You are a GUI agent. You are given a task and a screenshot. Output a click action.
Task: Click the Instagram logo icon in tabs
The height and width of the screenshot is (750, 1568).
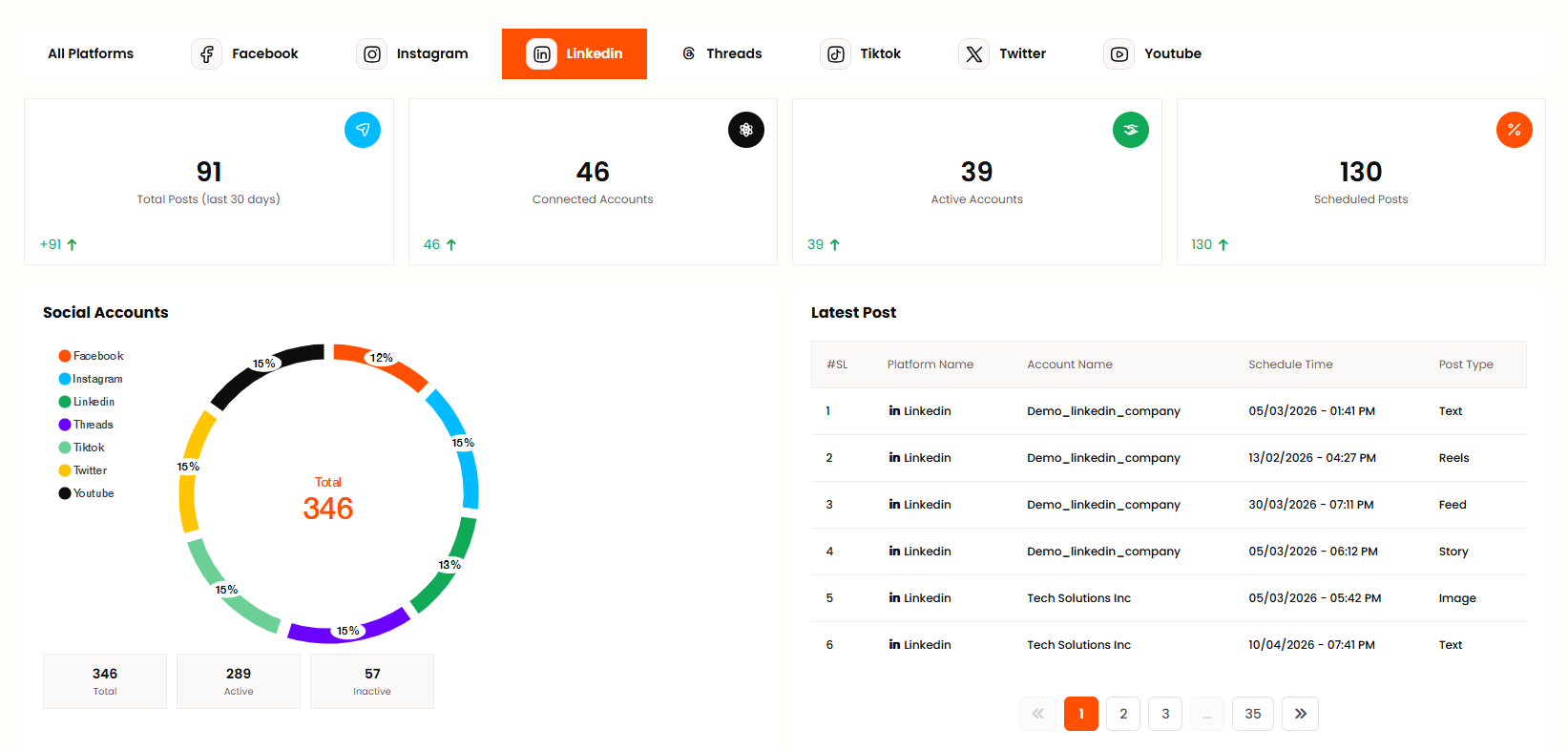pyautogui.click(x=371, y=53)
